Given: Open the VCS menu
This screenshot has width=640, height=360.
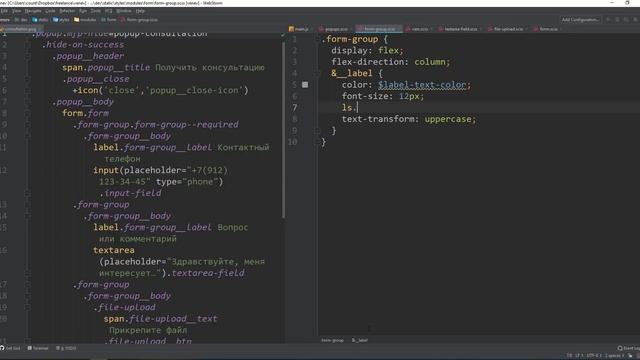Looking at the screenshot, I should 109,11.
